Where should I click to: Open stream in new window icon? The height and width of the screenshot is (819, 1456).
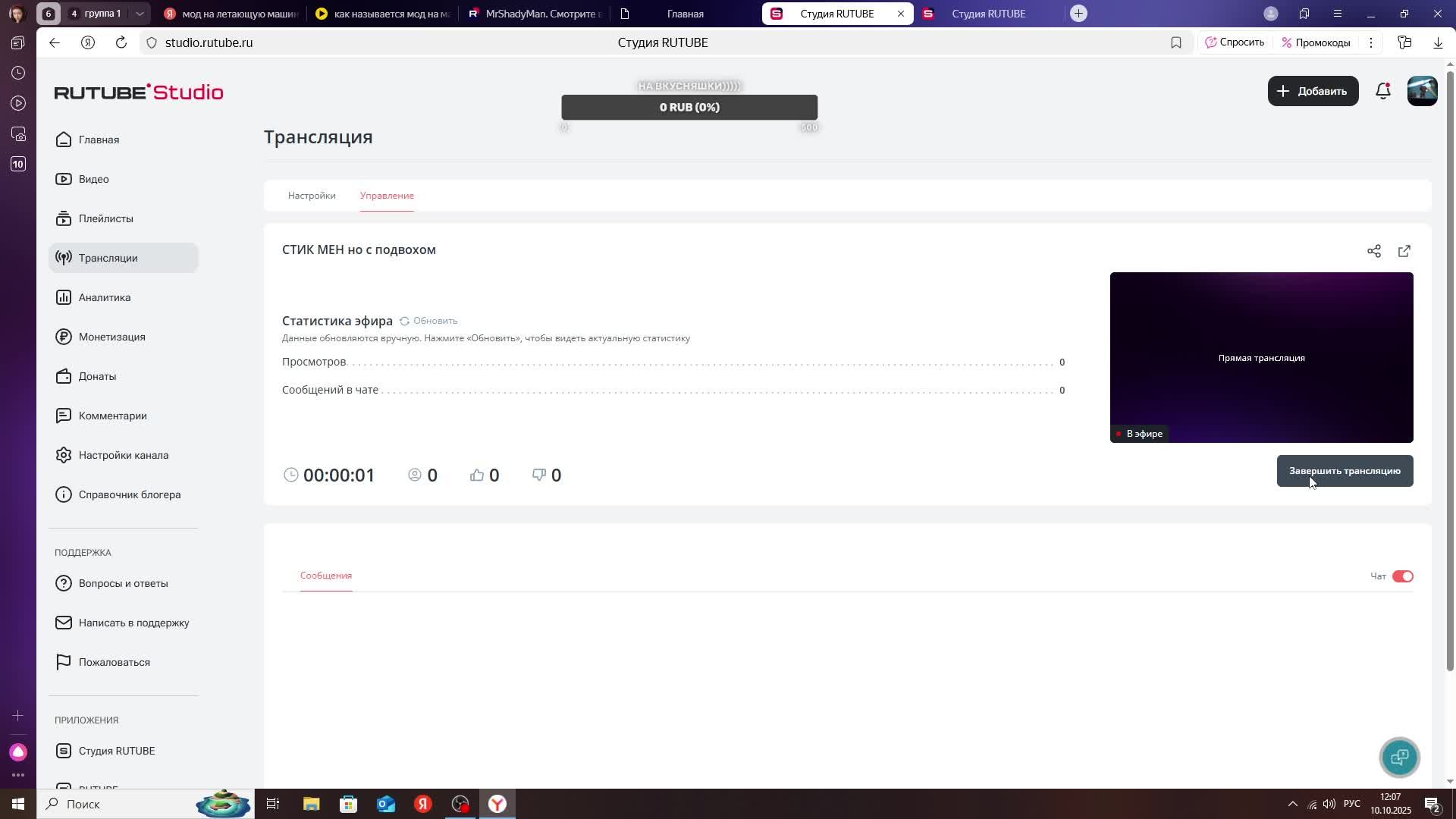(x=1404, y=251)
